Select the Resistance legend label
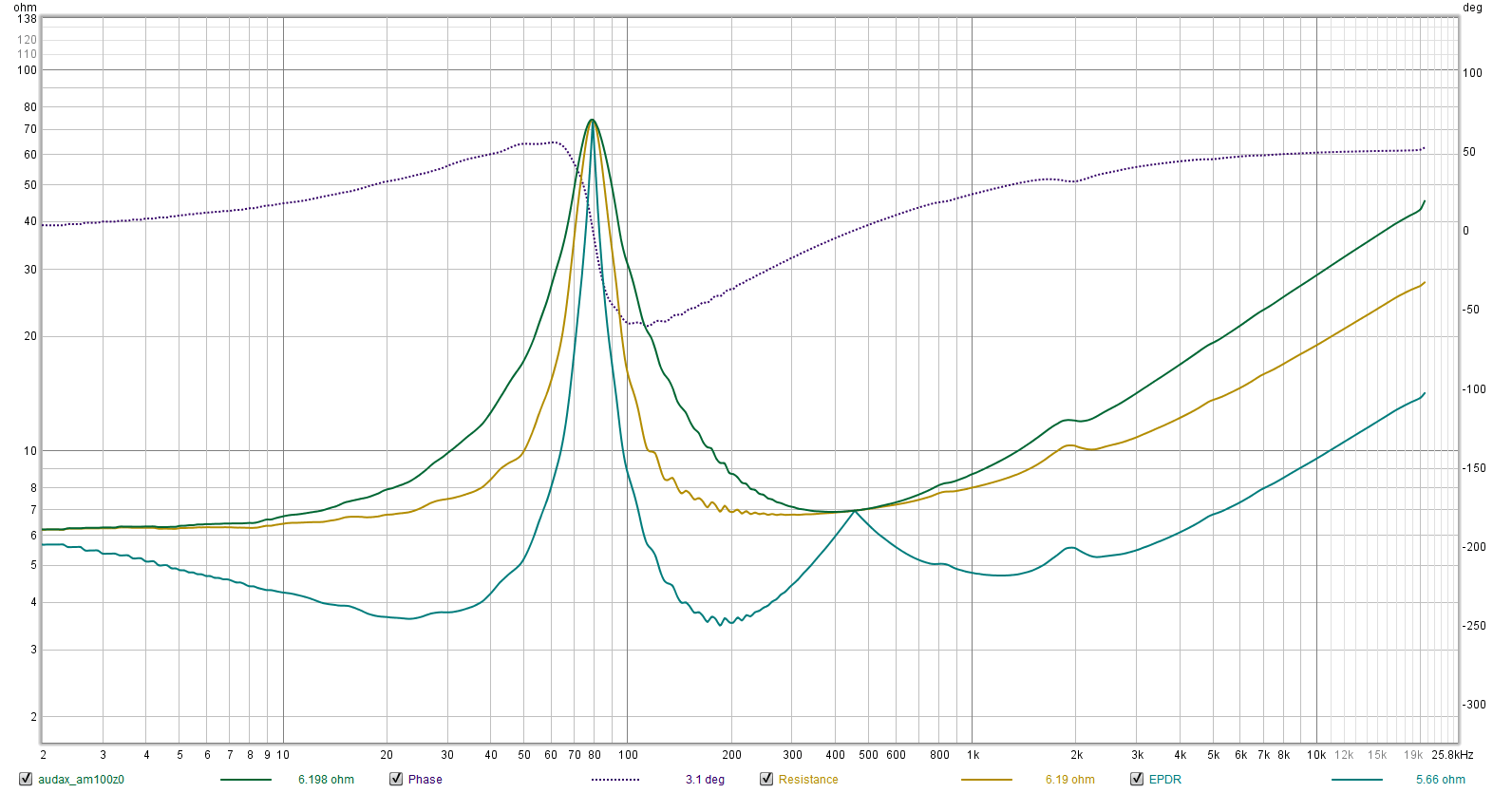This screenshot has height=793, width=1512. point(808,780)
